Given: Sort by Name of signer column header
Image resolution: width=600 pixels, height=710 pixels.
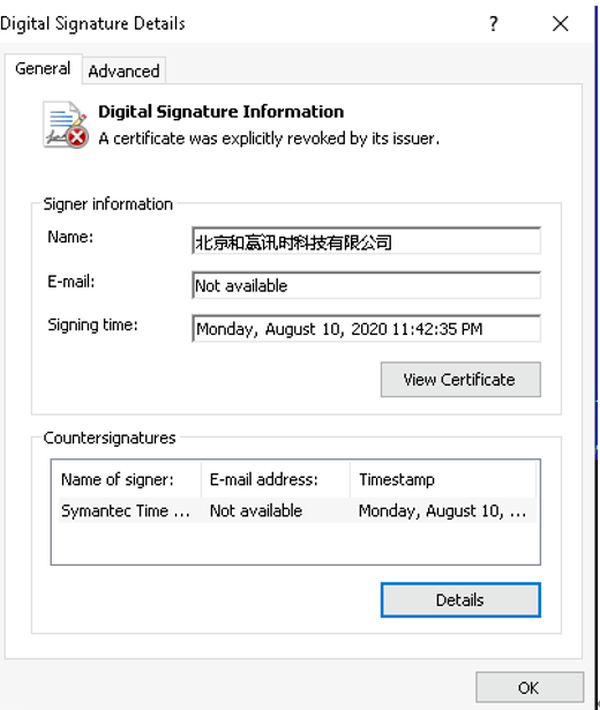Looking at the screenshot, I should click(126, 480).
